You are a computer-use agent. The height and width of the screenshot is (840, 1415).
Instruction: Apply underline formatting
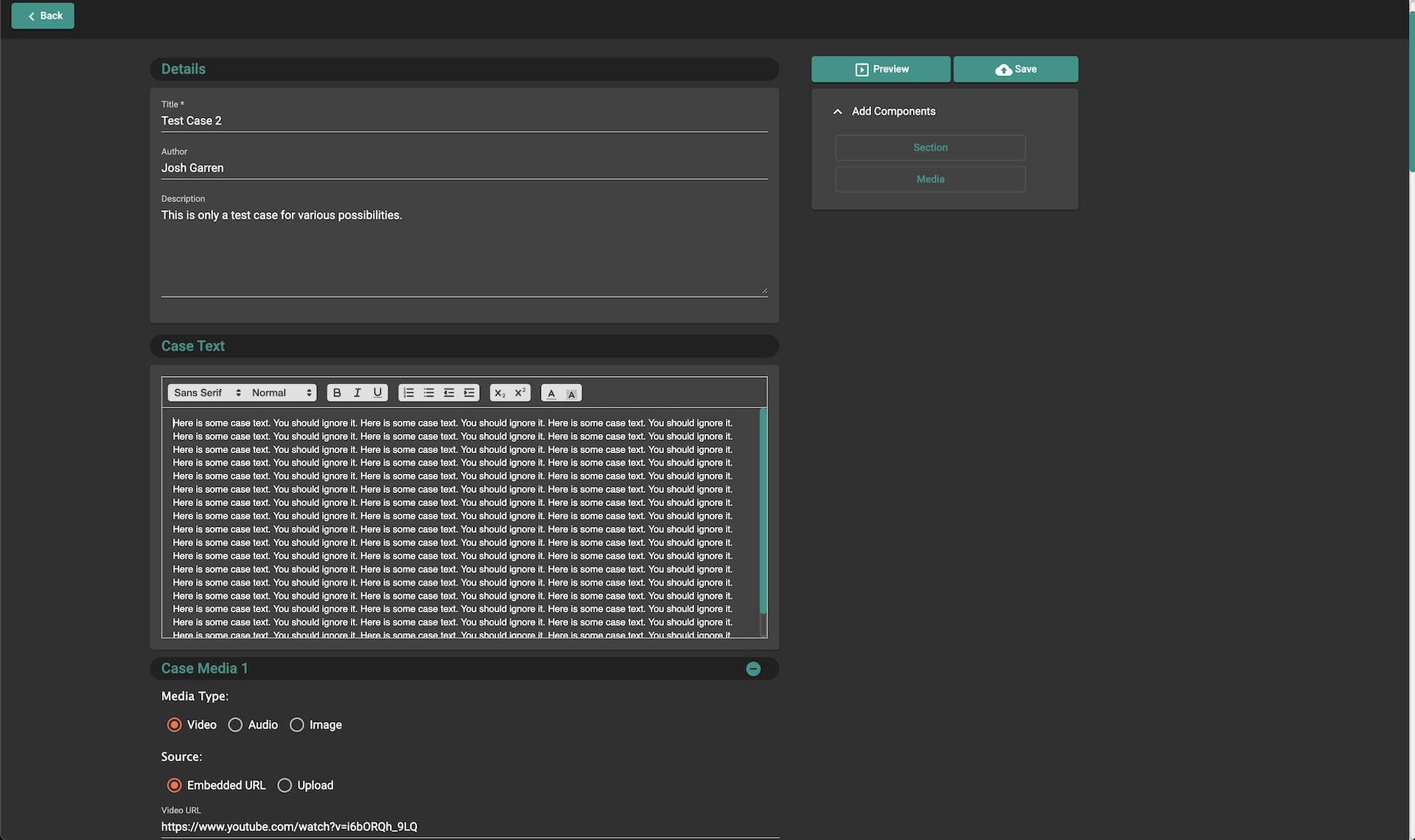coord(377,393)
